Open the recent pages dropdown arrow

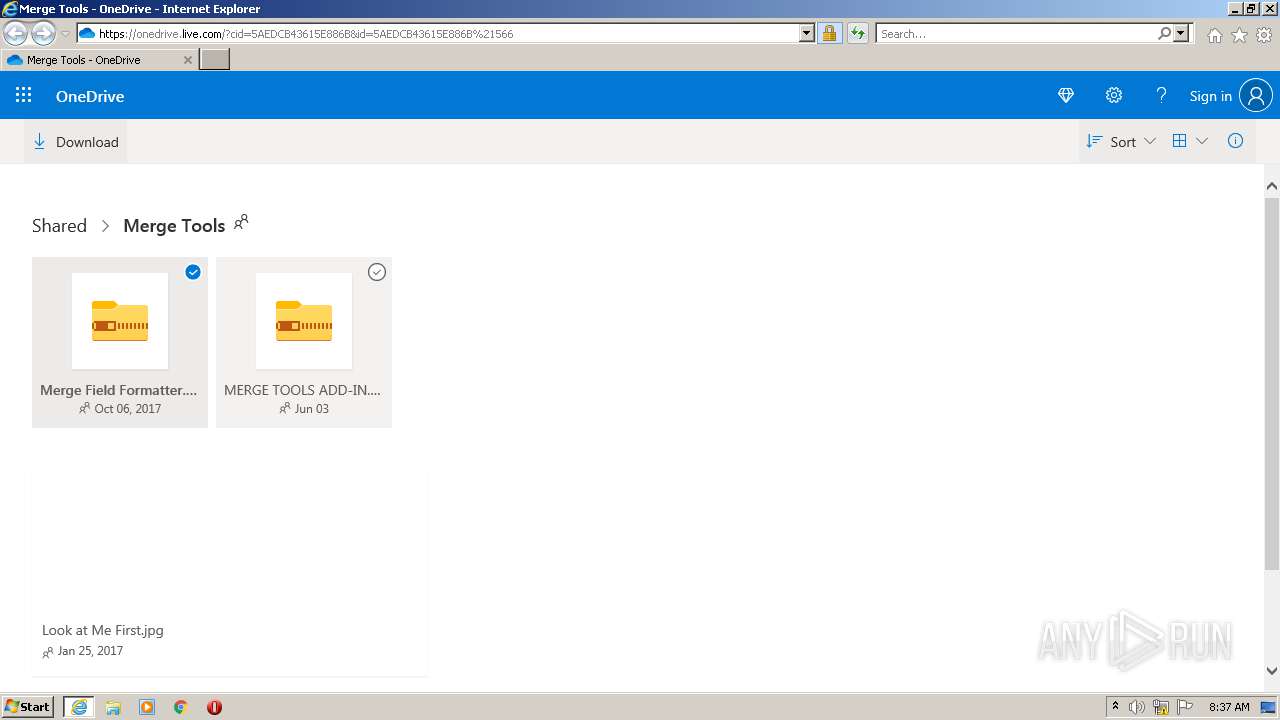[x=65, y=34]
